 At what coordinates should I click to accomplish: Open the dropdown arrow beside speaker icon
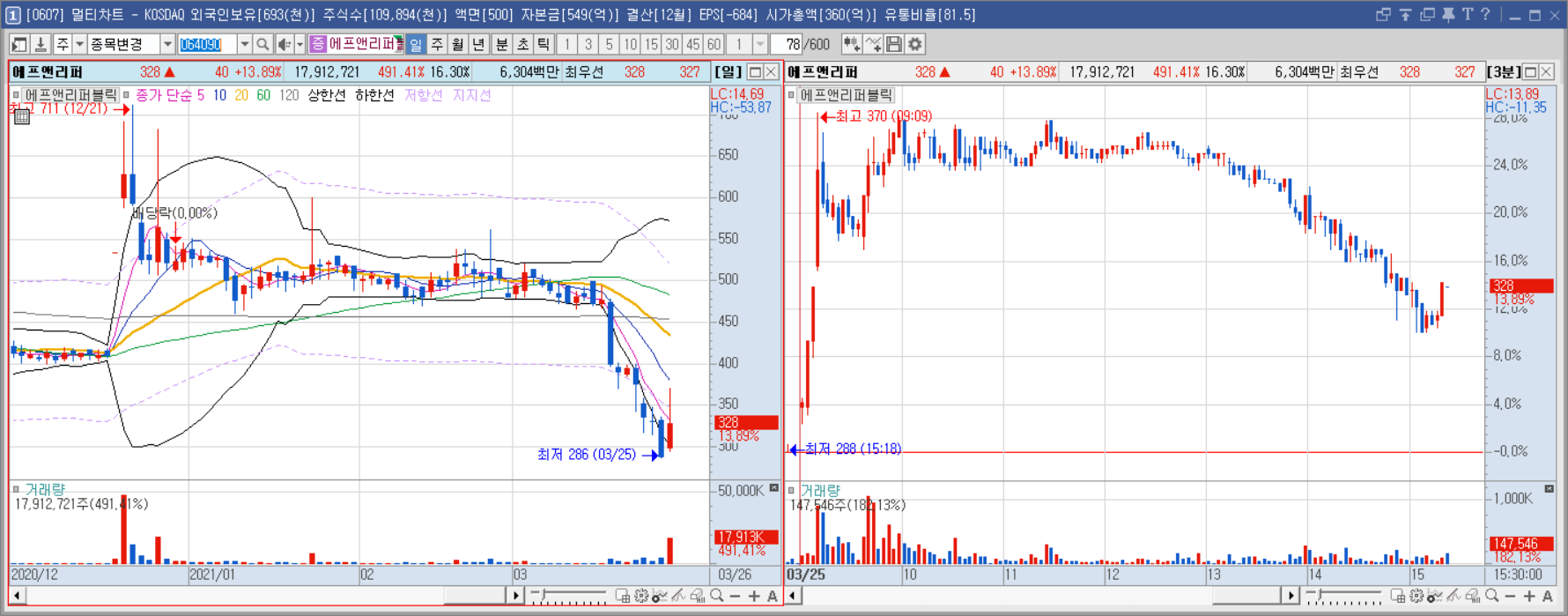pos(300,44)
